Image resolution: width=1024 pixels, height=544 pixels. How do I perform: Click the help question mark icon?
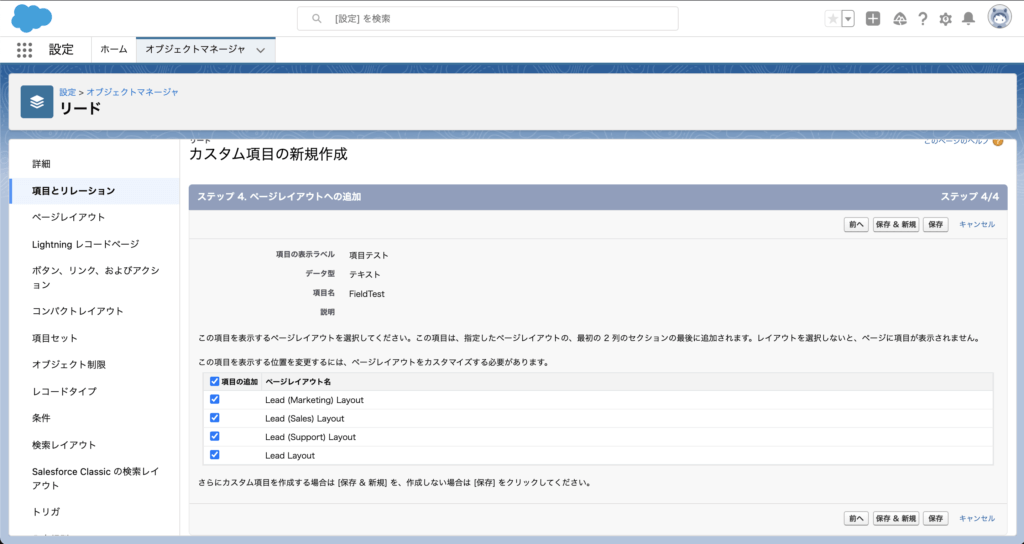coord(922,19)
